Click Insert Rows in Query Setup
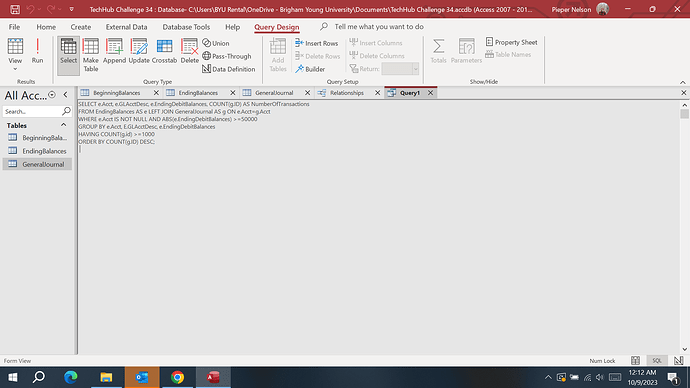690x388 pixels. click(316, 43)
